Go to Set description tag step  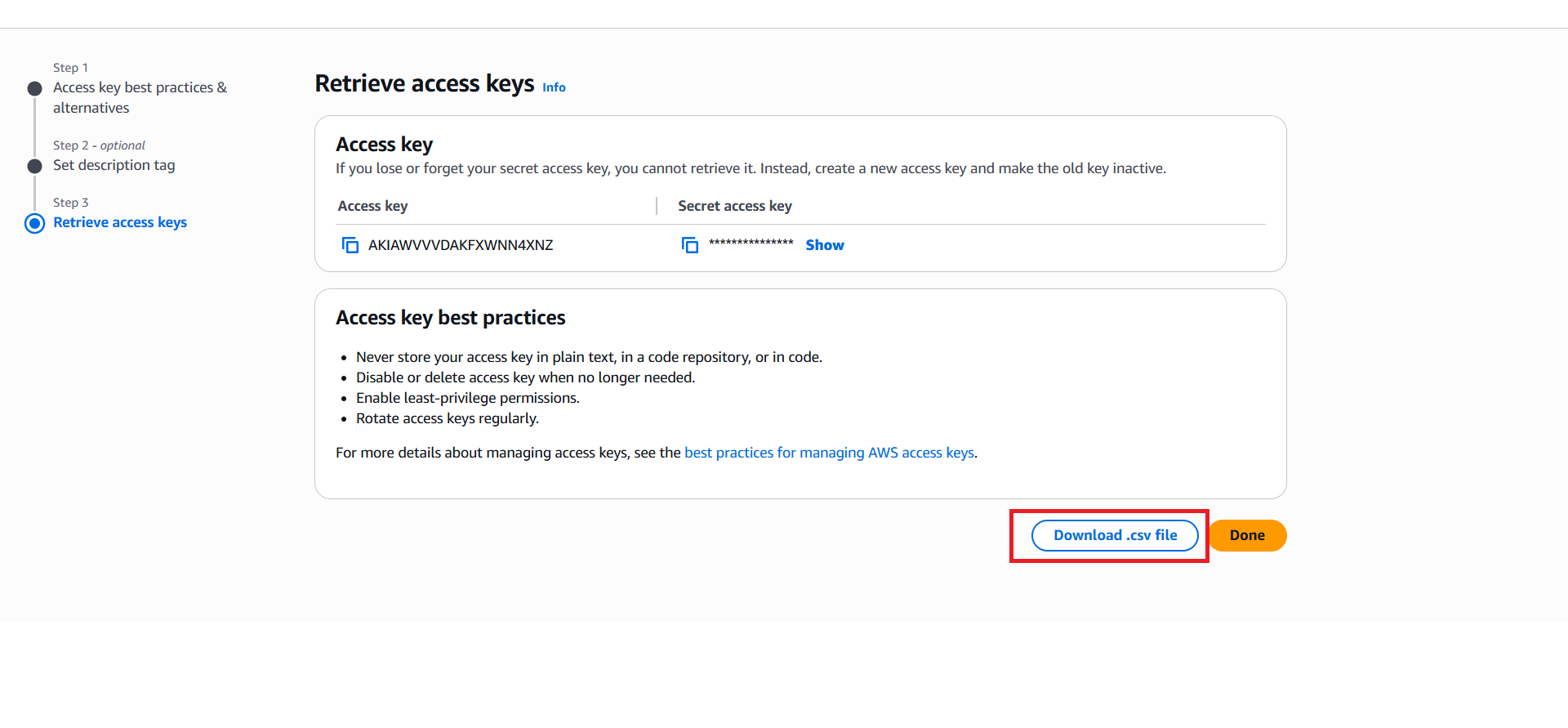pos(114,165)
